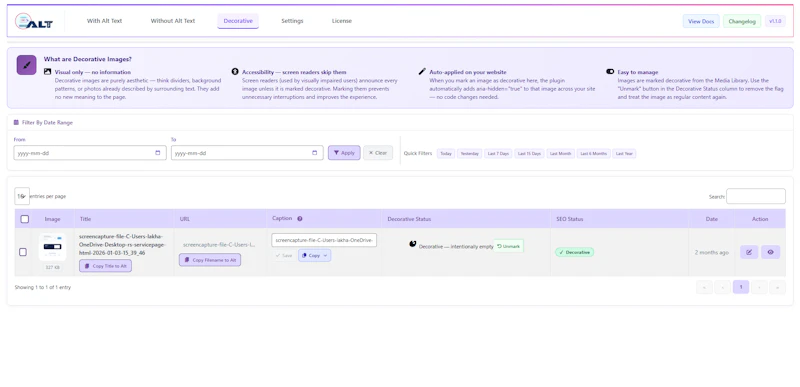This screenshot has width=800, height=387.
Task: Filter by Last 15 Days
Action: (530, 153)
